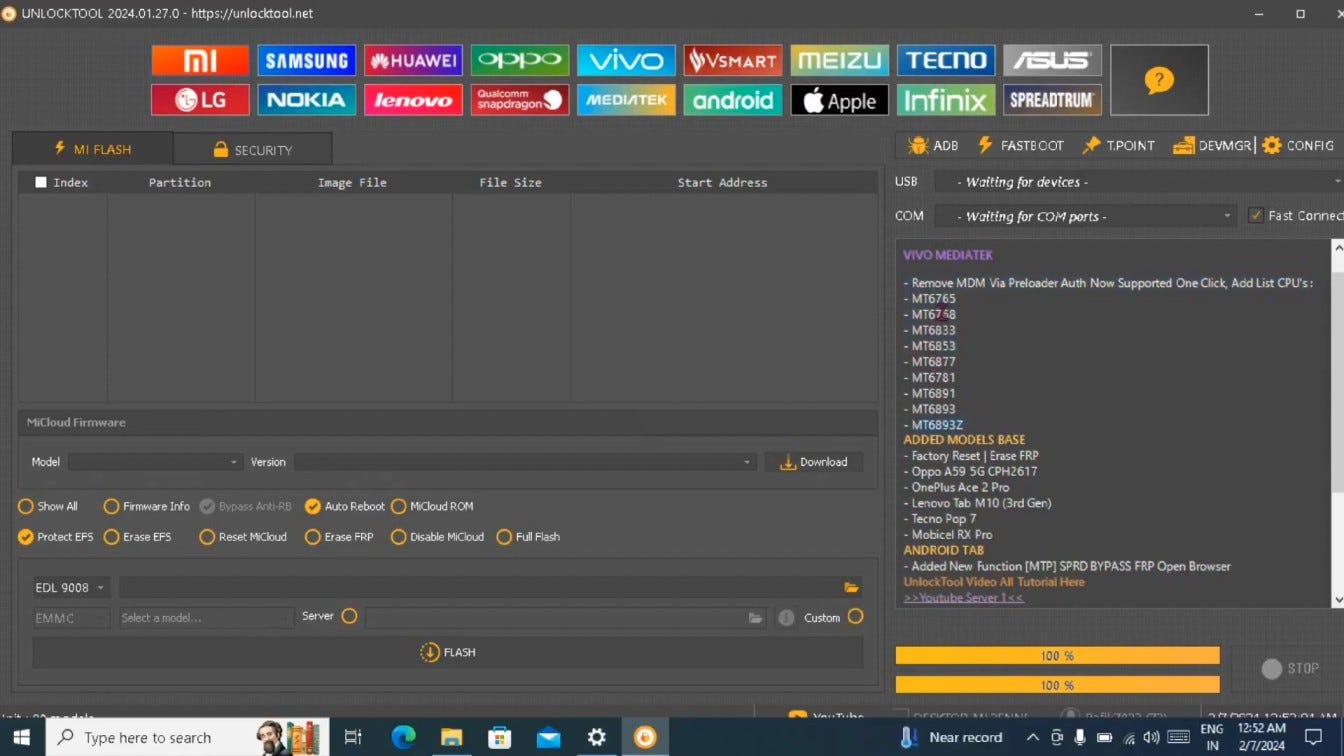Open the USB Waiting for devices dropdown
This screenshot has width=1344, height=756.
[1138, 182]
